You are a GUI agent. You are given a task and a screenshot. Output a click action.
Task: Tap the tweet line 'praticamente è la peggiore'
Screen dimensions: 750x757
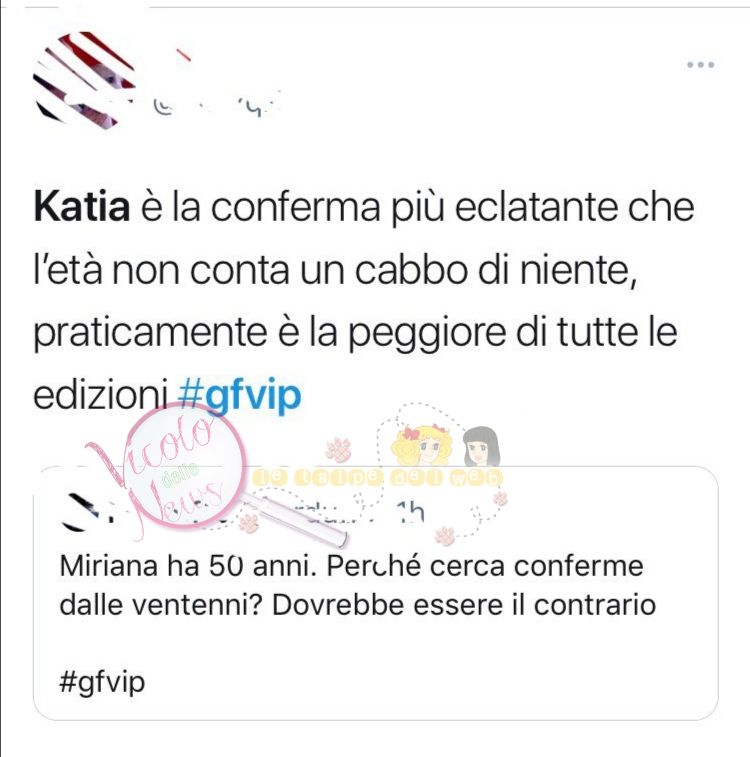coord(270,333)
